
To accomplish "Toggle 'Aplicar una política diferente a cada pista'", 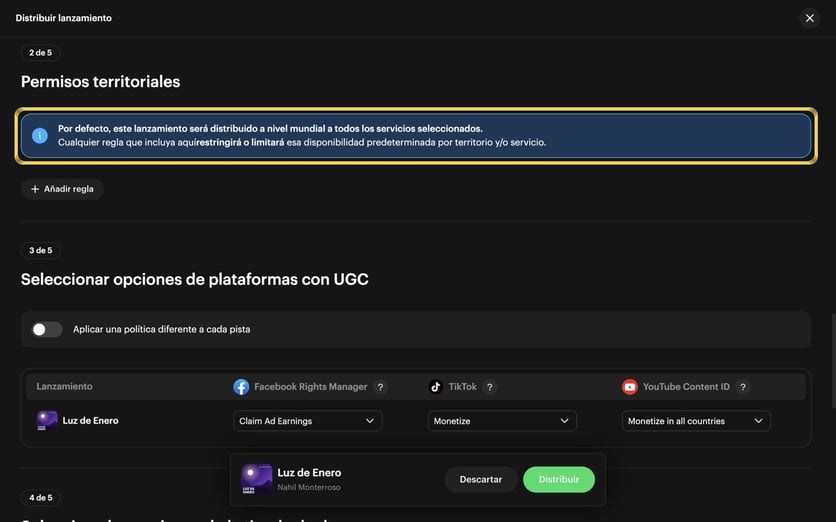I will coord(47,330).
